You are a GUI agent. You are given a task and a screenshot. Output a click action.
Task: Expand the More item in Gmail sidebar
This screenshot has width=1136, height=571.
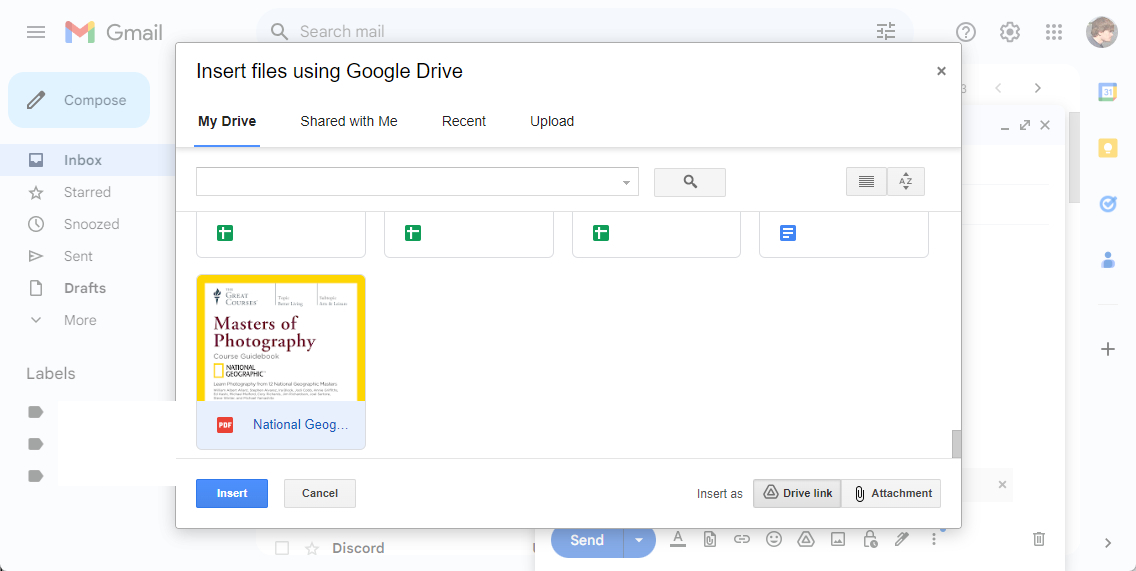pyautogui.click(x=80, y=320)
